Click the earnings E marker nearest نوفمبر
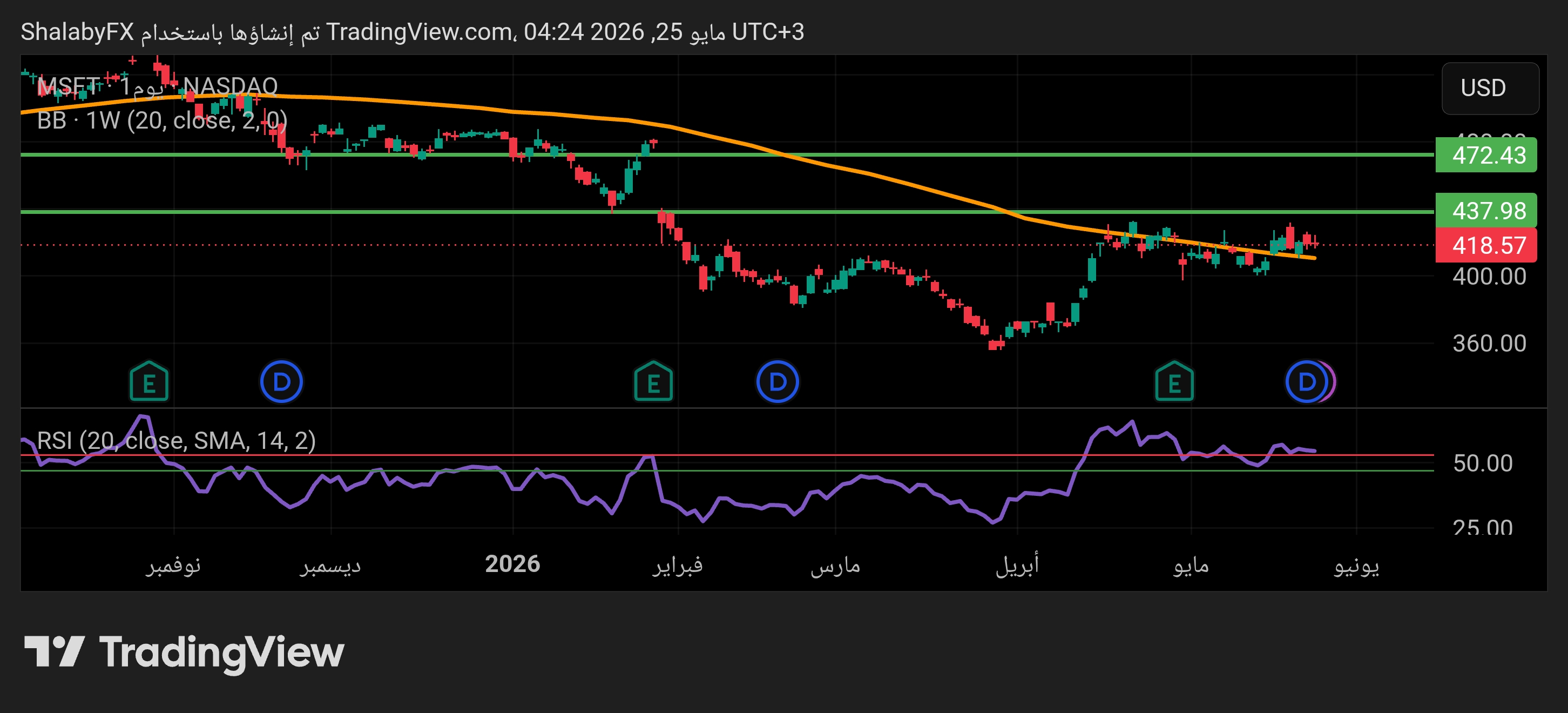The height and width of the screenshot is (713, 1568). pos(149,382)
